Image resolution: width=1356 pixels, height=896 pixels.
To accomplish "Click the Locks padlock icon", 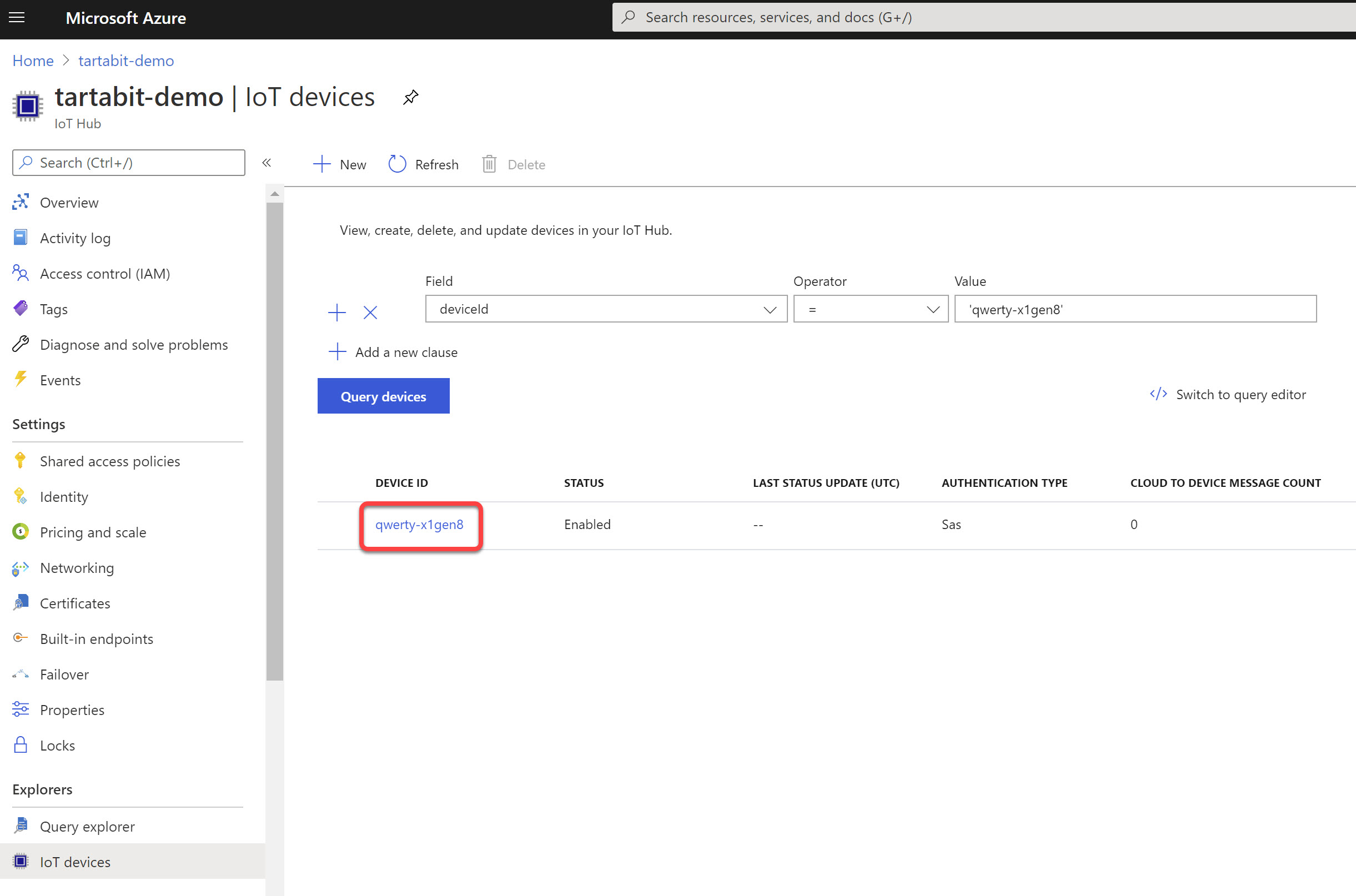I will pos(21,744).
